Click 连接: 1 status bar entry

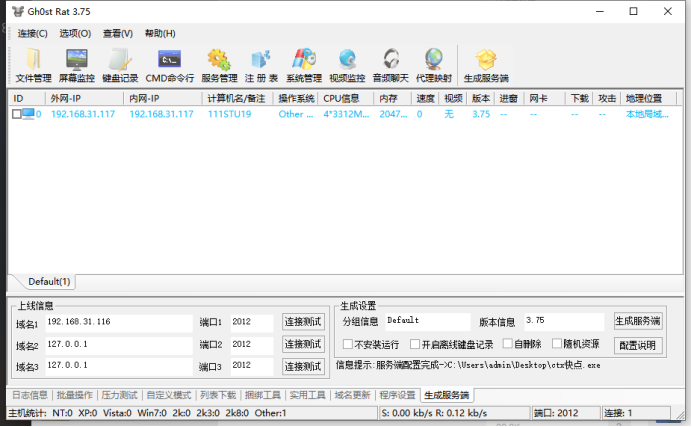click(636, 413)
